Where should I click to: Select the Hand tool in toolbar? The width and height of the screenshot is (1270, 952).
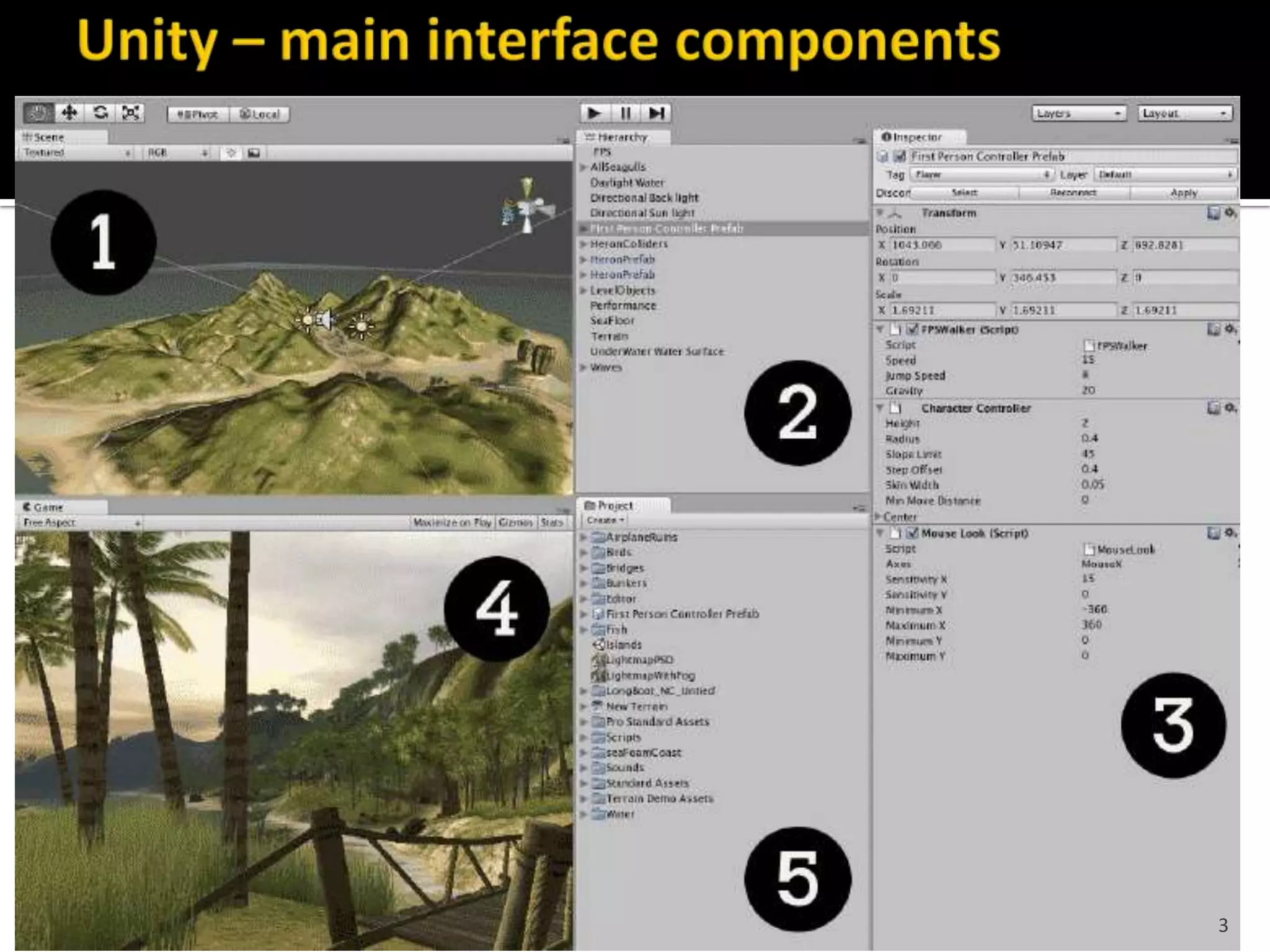[38, 113]
